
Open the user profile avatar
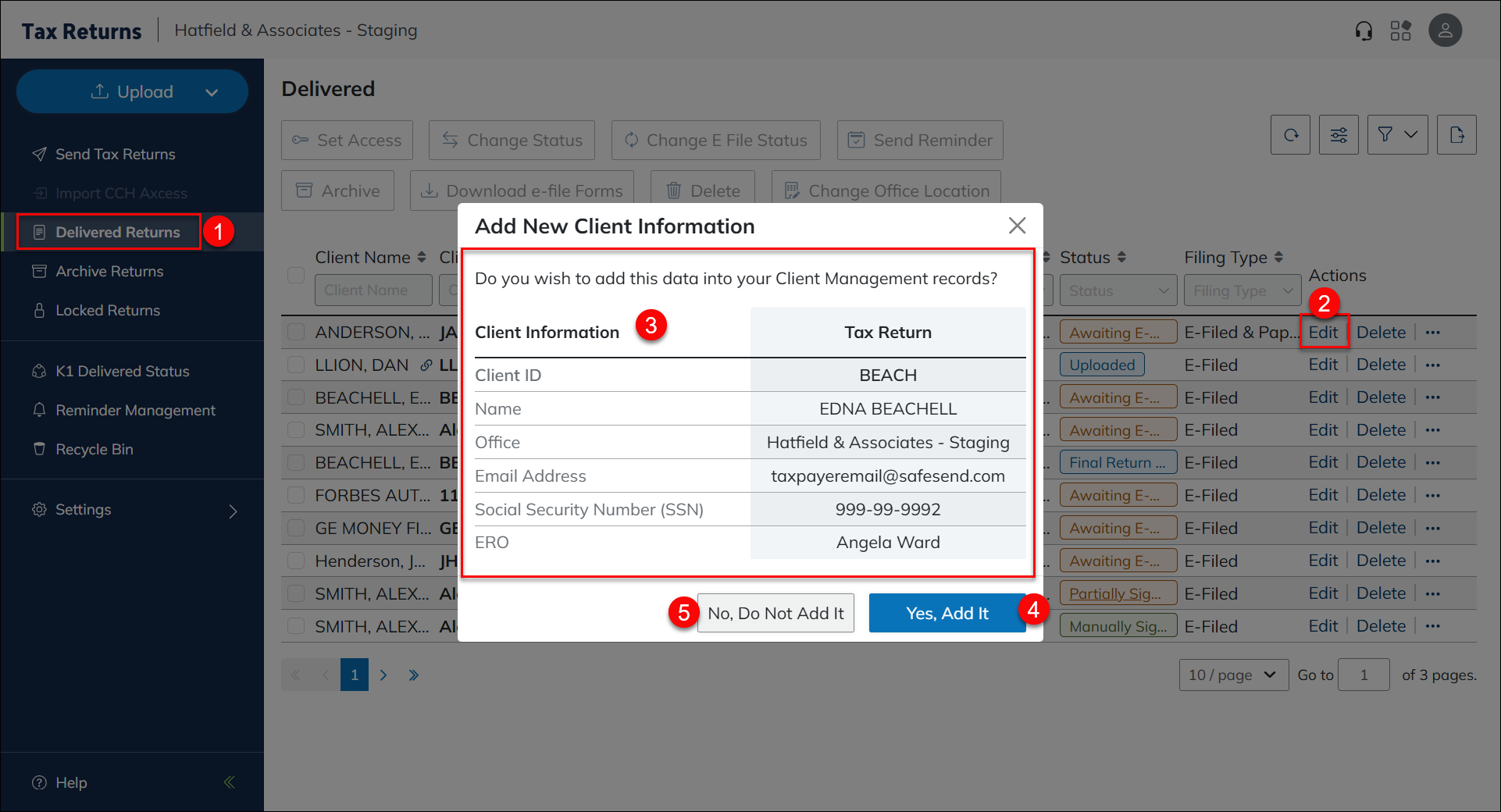(x=1445, y=31)
